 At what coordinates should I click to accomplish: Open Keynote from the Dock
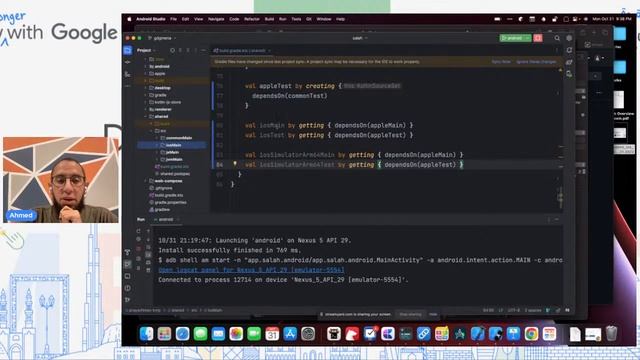pos(513,334)
